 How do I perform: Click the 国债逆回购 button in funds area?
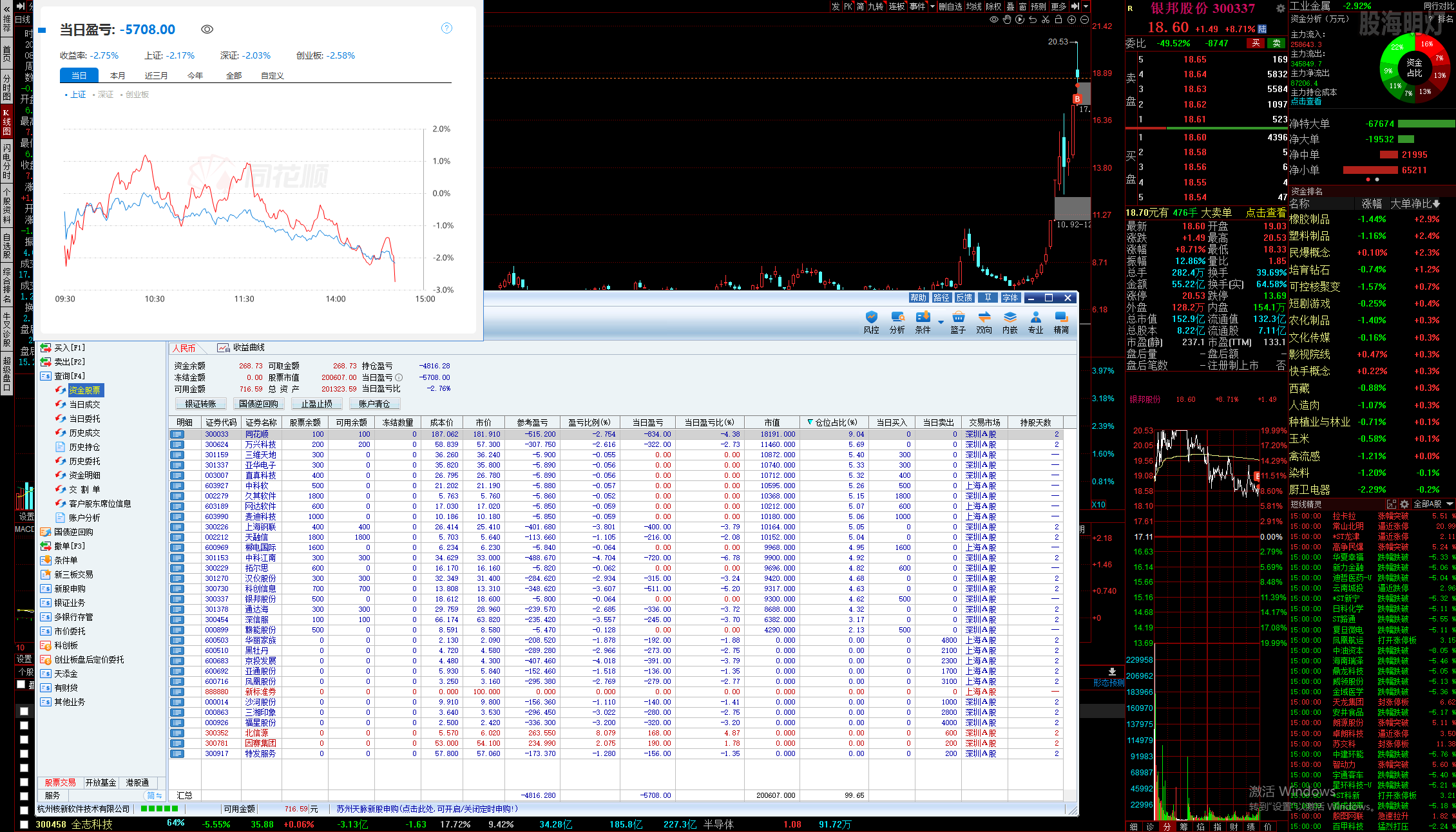(x=258, y=404)
